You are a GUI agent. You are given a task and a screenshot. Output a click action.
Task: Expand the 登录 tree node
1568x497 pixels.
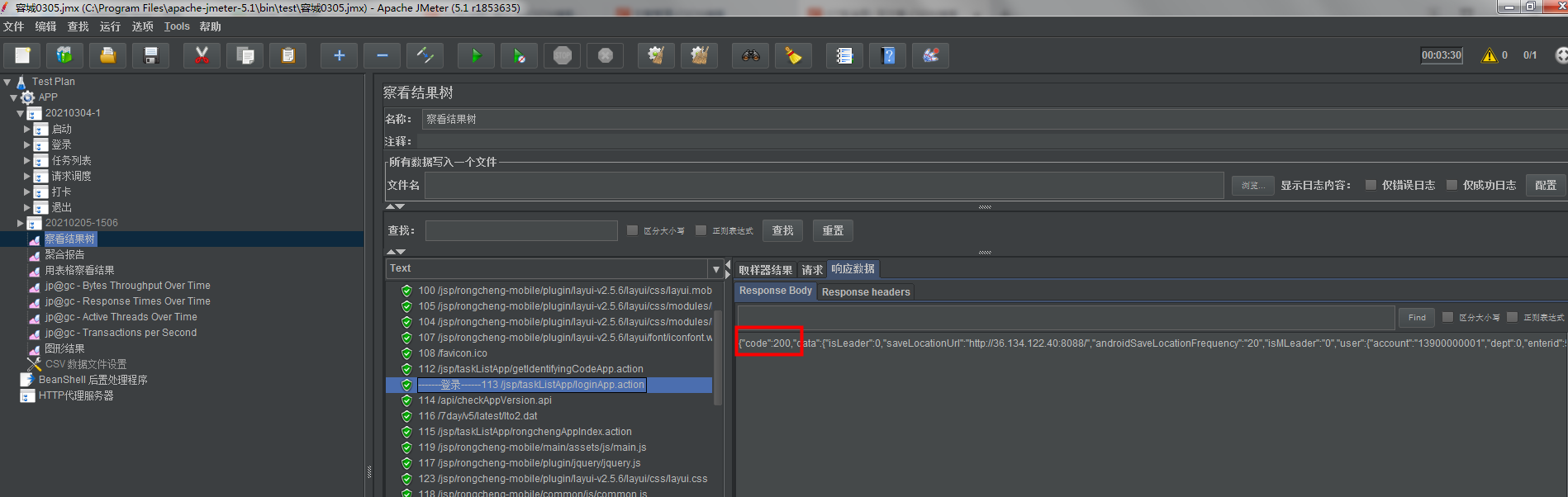(27, 144)
